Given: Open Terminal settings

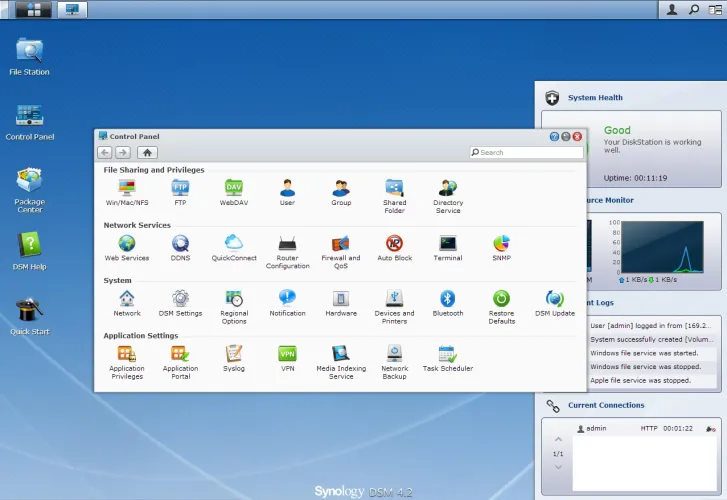Looking at the screenshot, I should [x=448, y=248].
